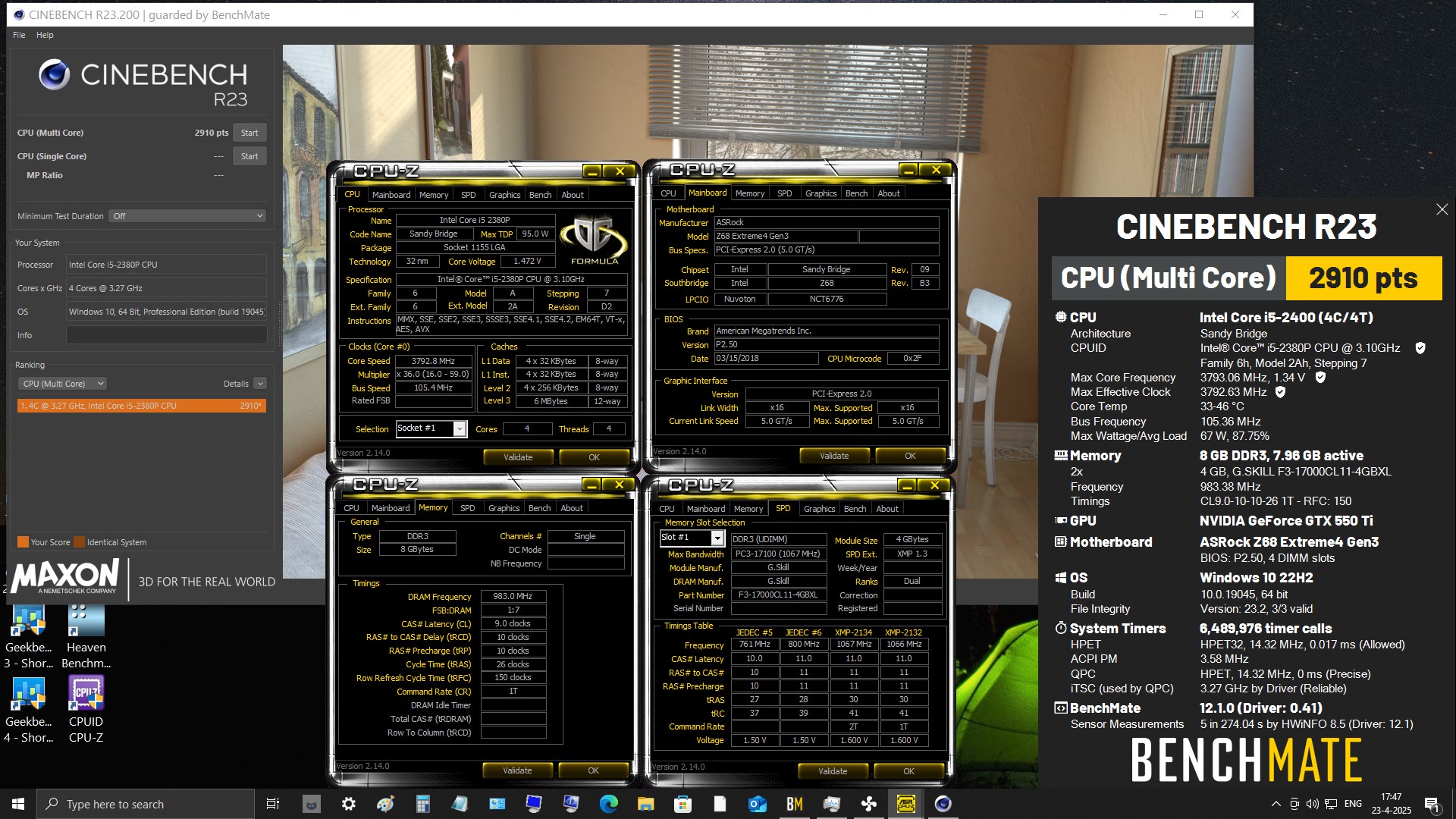This screenshot has width=1456, height=819.
Task: Close the BenchMate result overlay
Action: 1442,209
